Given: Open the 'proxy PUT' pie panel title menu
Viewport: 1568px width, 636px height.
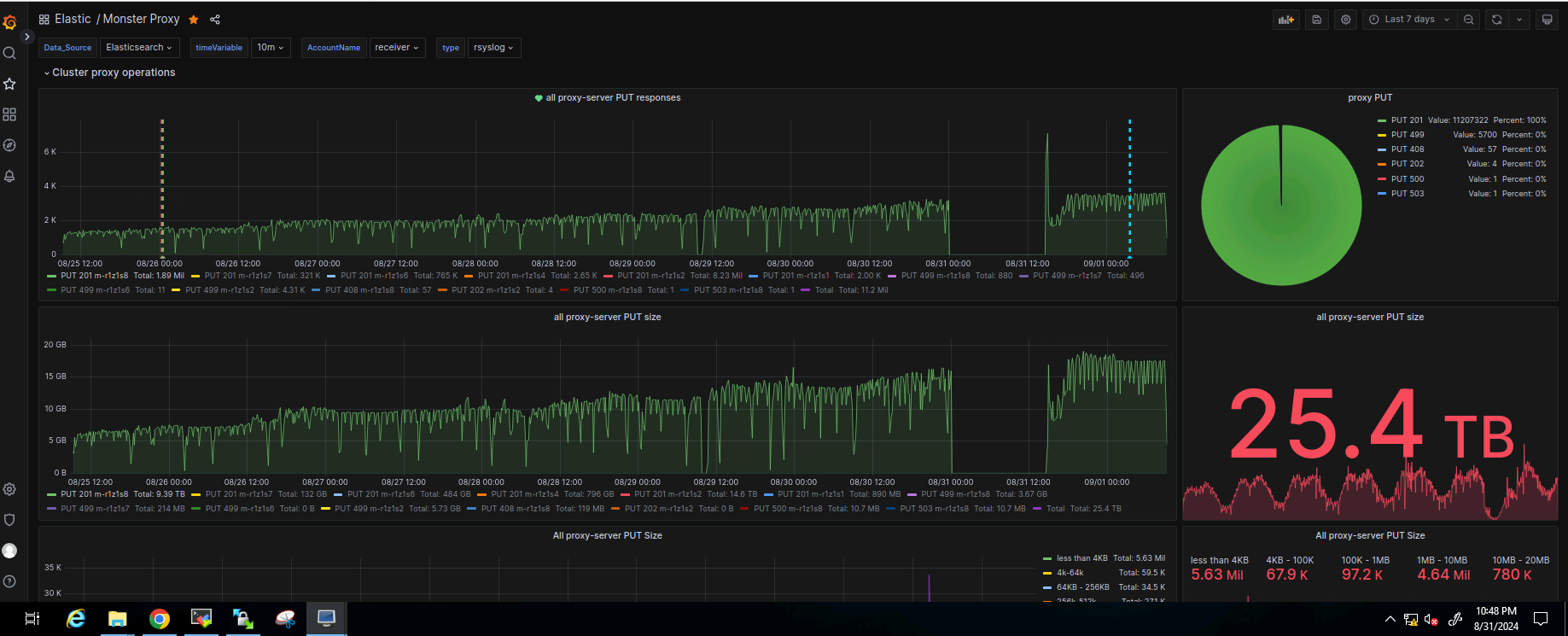Looking at the screenshot, I should coord(1370,98).
